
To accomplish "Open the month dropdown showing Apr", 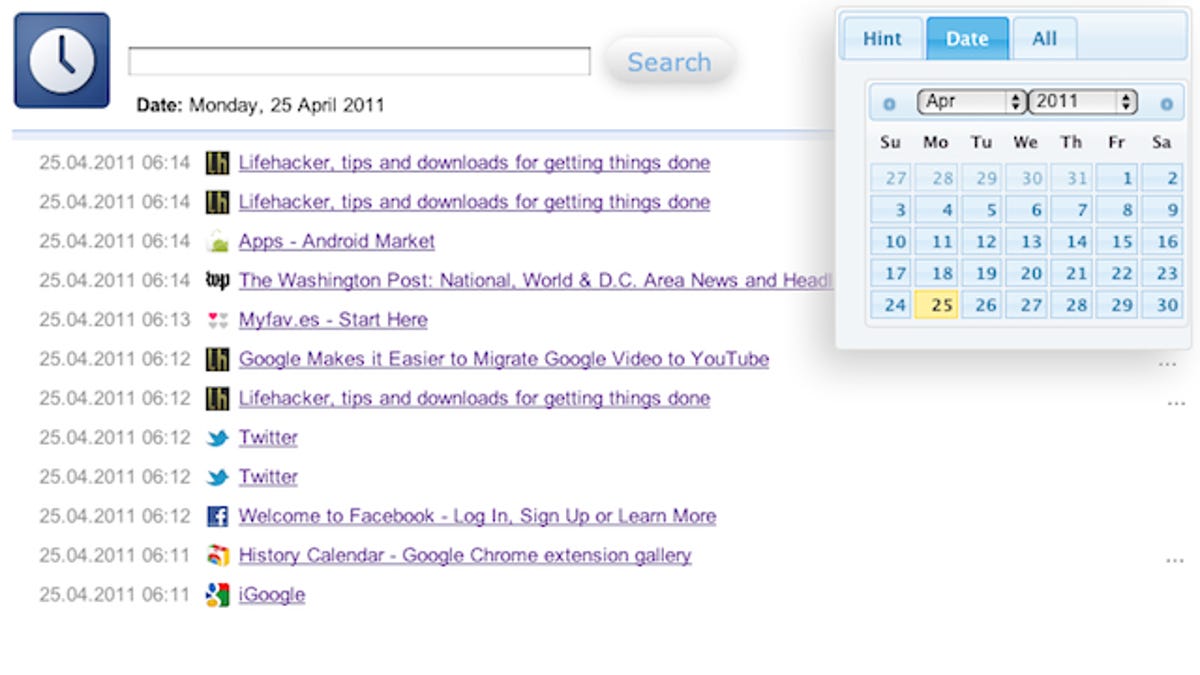I will pos(972,101).
